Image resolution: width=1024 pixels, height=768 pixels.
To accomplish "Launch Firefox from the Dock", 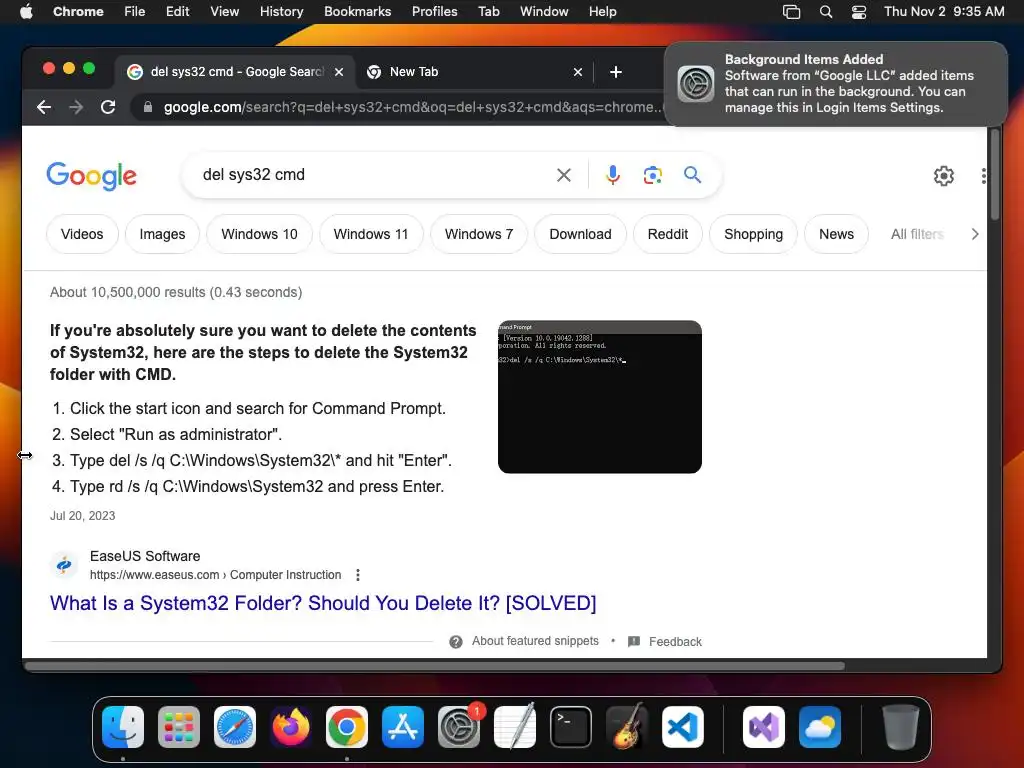I will click(291, 727).
